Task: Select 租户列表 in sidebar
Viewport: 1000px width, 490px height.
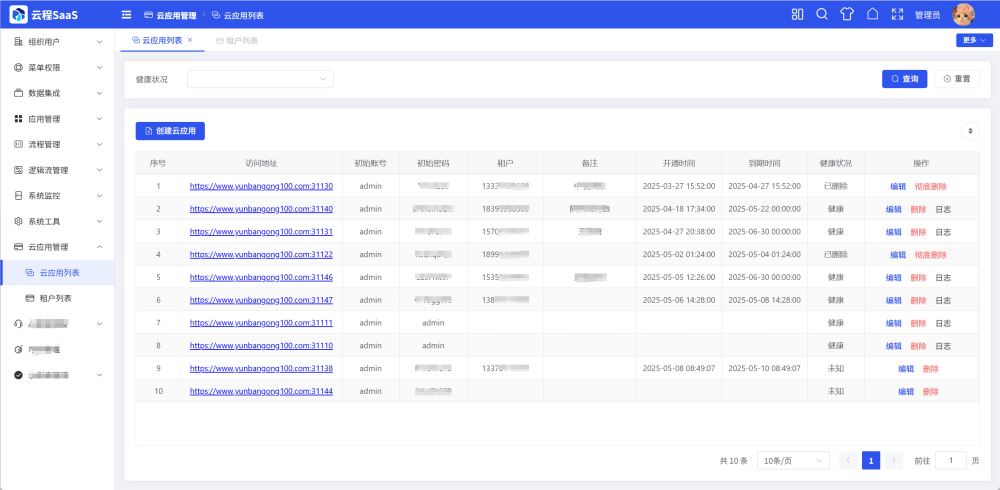Action: coord(57,298)
